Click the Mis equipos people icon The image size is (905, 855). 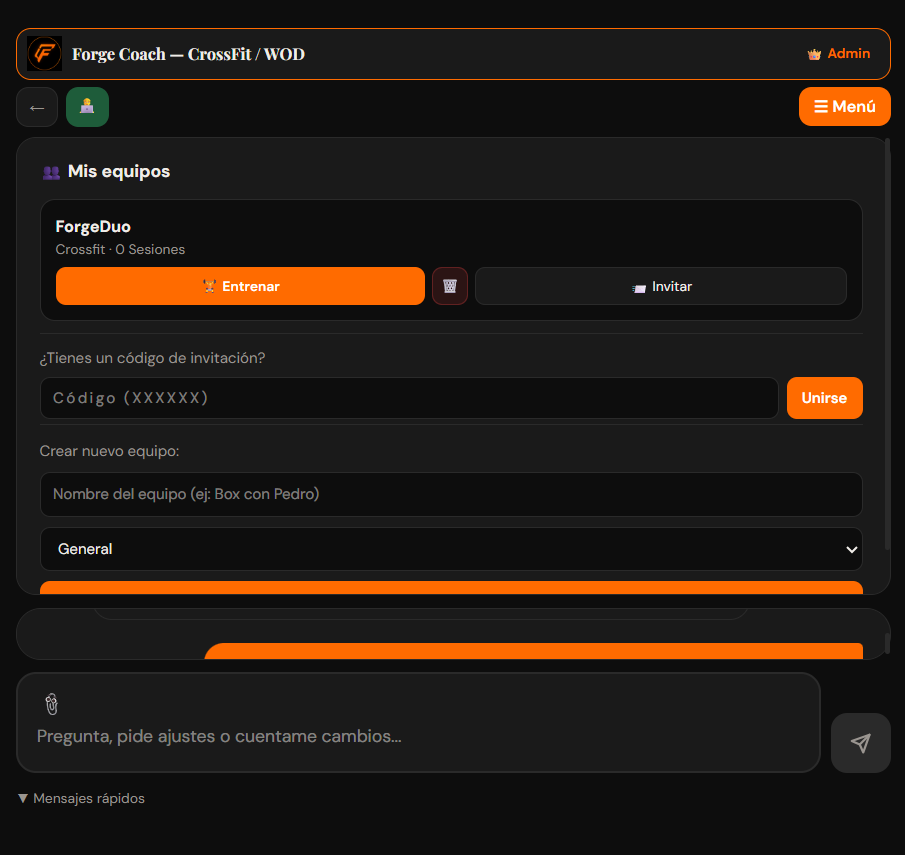(51, 172)
